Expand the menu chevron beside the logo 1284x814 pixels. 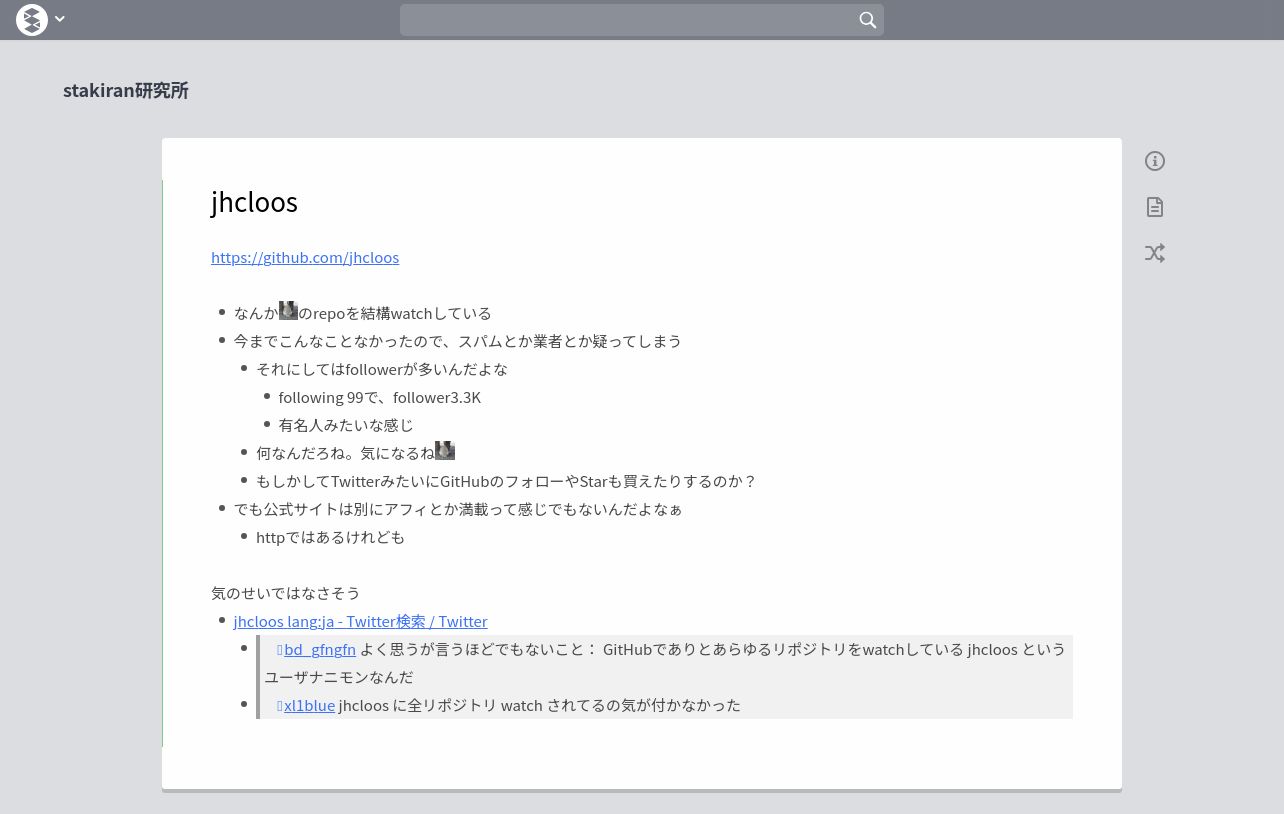60,19
